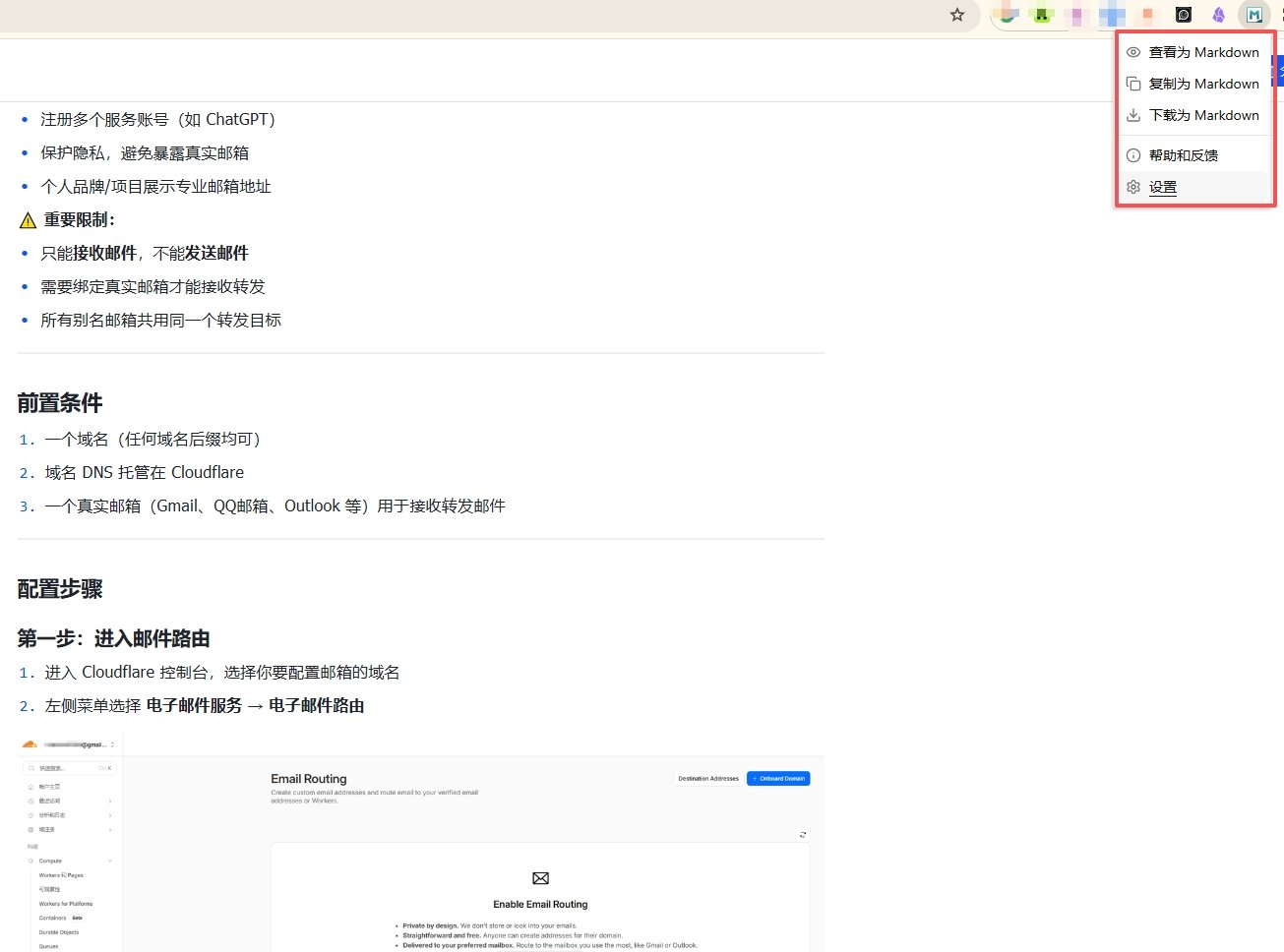This screenshot has height=952, width=1284.
Task: Toggle the Markdown M extension icon
Action: 1253,15
